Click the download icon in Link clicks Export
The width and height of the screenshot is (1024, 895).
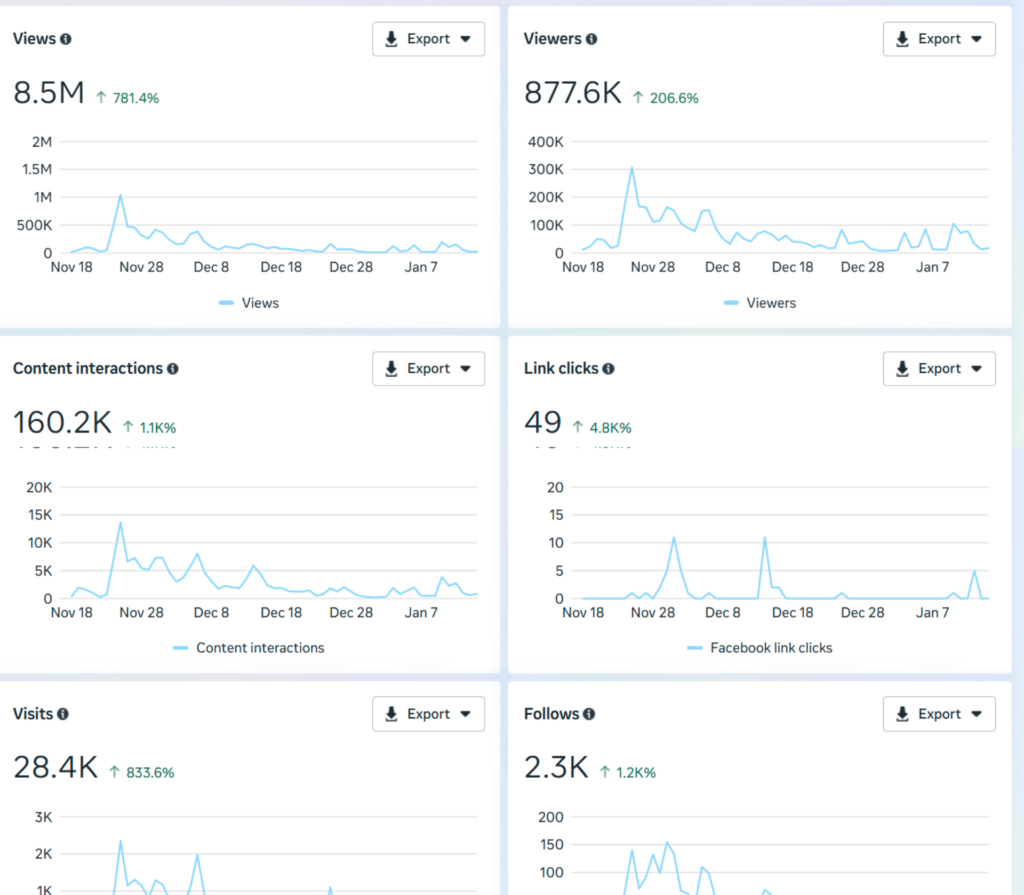pyautogui.click(x=903, y=369)
